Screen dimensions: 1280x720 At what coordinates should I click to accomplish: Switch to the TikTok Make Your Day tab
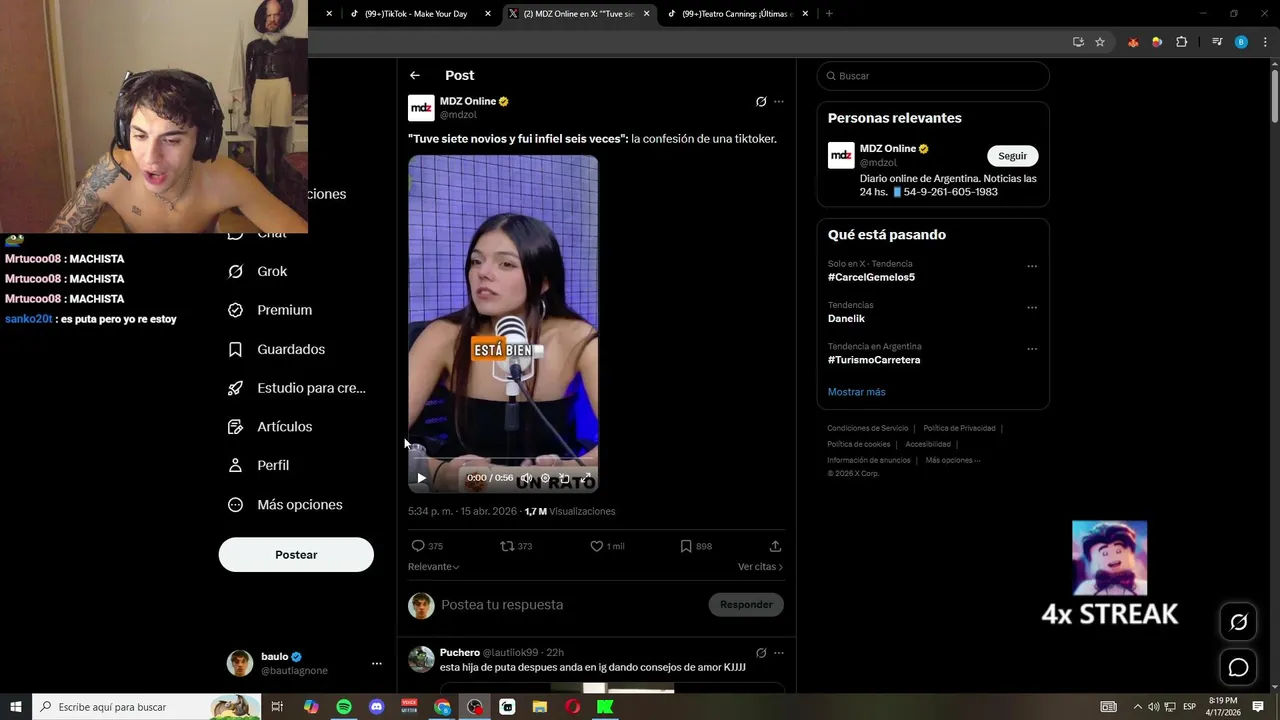point(415,14)
